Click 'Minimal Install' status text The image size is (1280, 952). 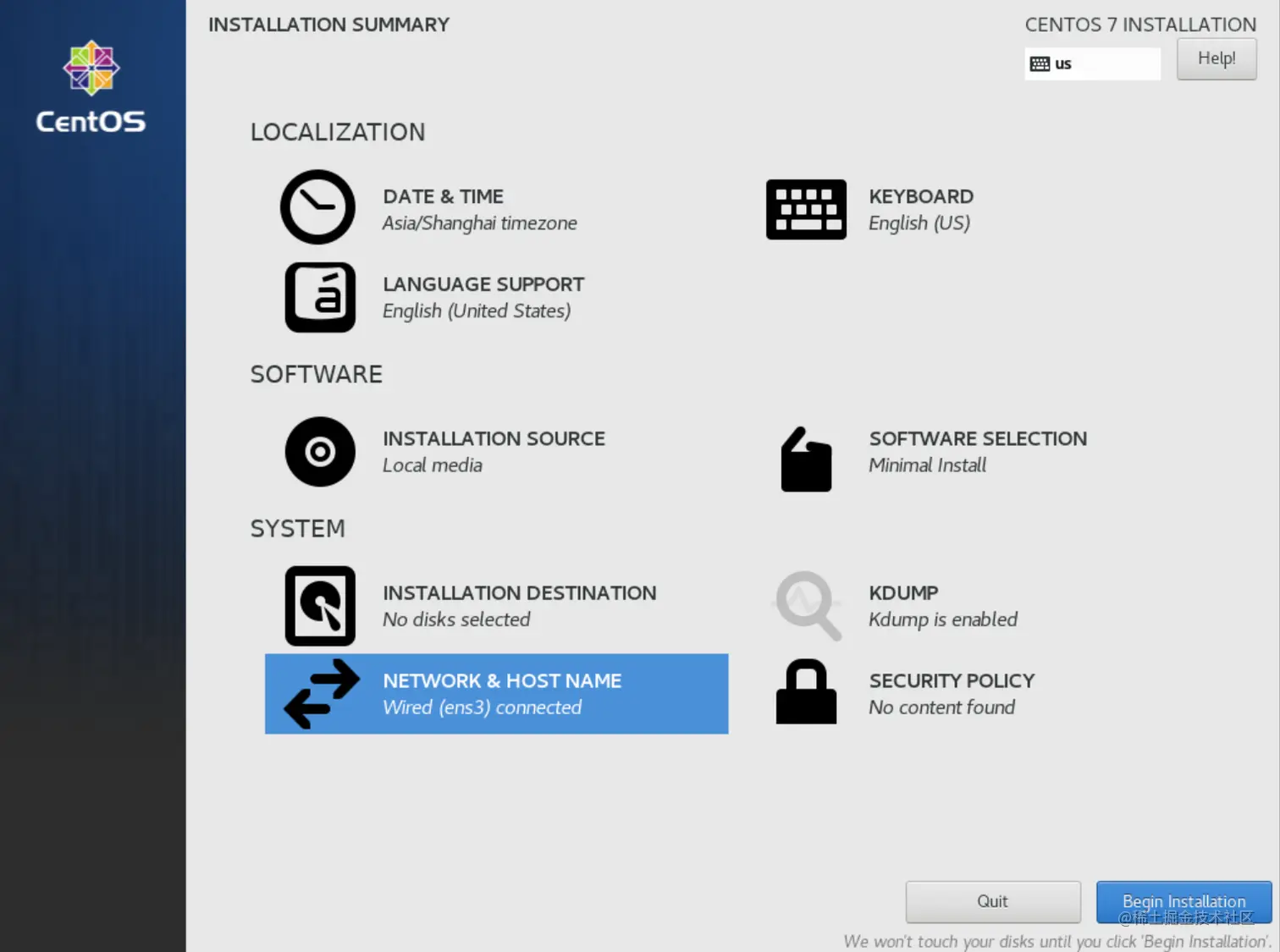click(927, 465)
